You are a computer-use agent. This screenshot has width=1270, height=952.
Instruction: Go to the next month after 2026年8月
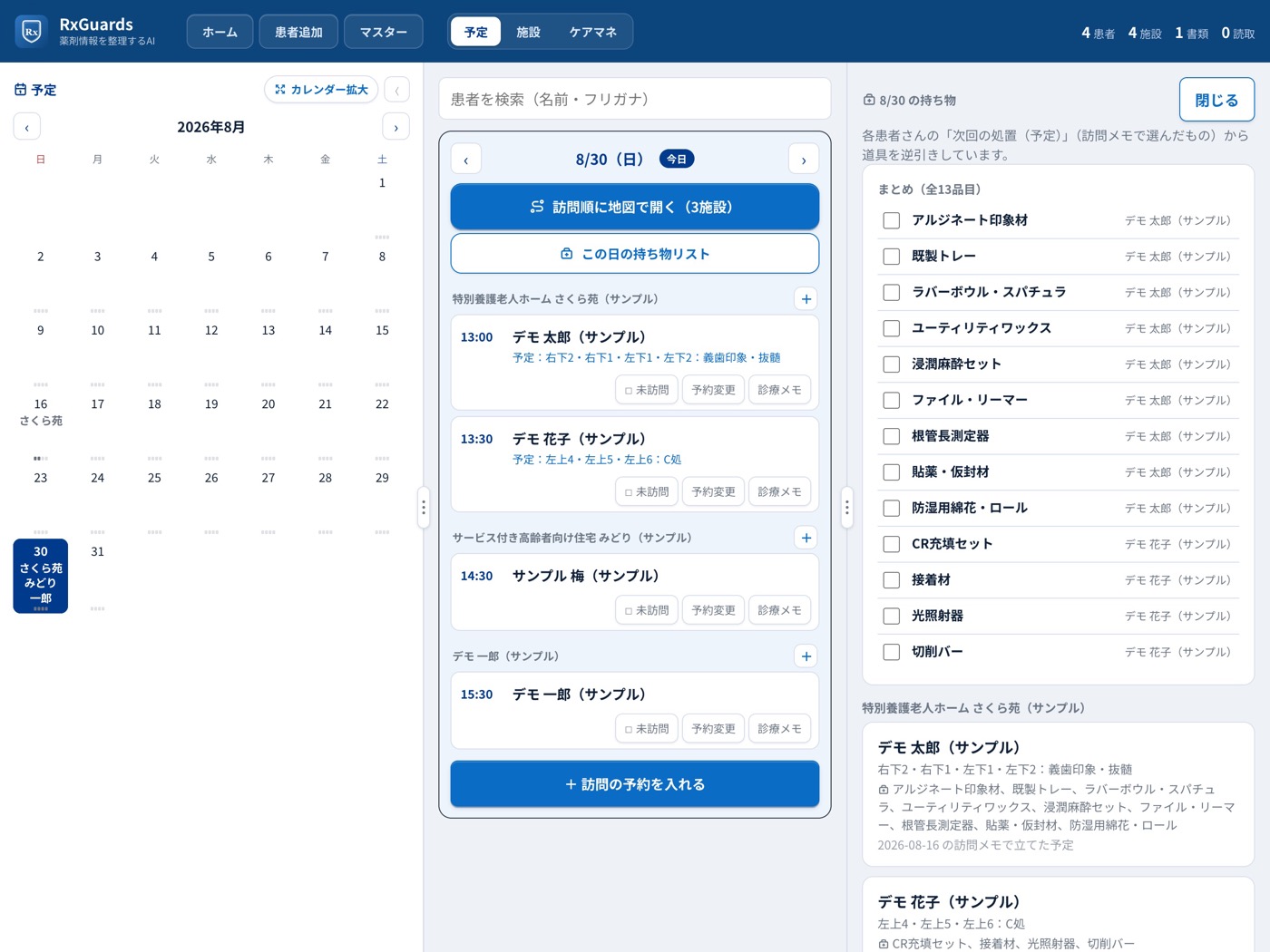tap(396, 127)
